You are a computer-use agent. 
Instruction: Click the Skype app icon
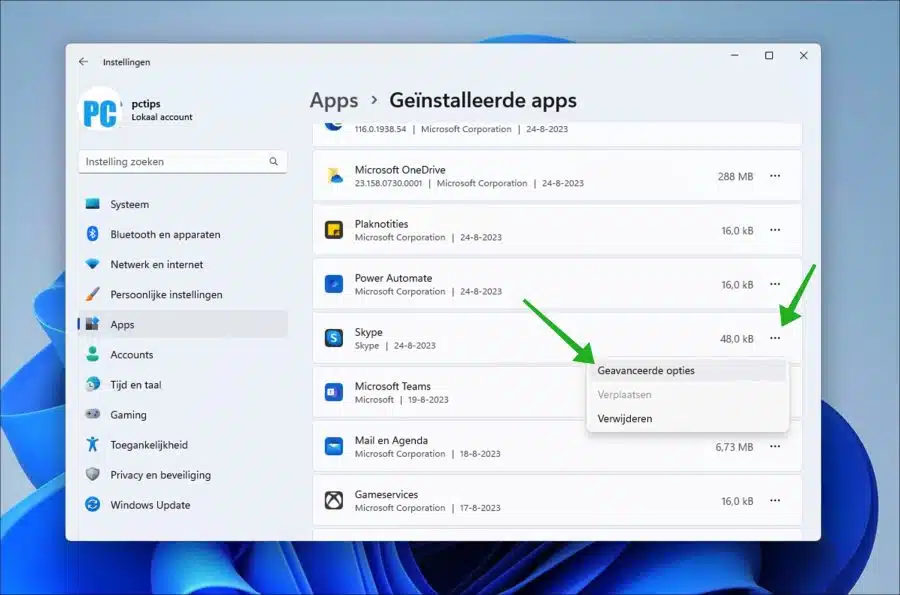334,338
